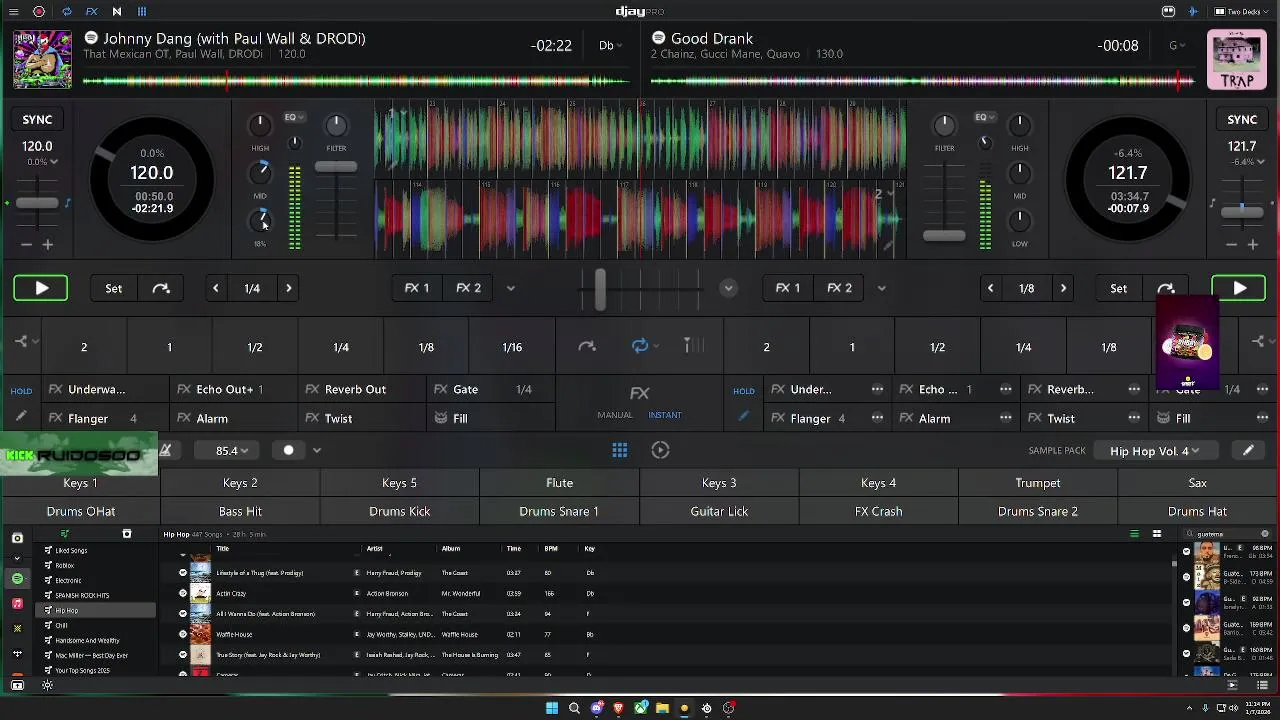Open the Handsome And Wealthy playlist
Screen dimensions: 1280x720
[95, 640]
